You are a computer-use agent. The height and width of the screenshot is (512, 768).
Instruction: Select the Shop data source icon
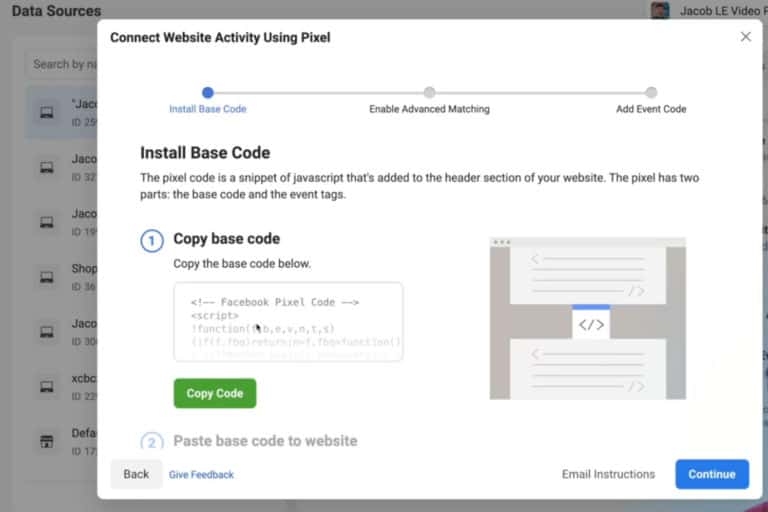[x=47, y=277]
